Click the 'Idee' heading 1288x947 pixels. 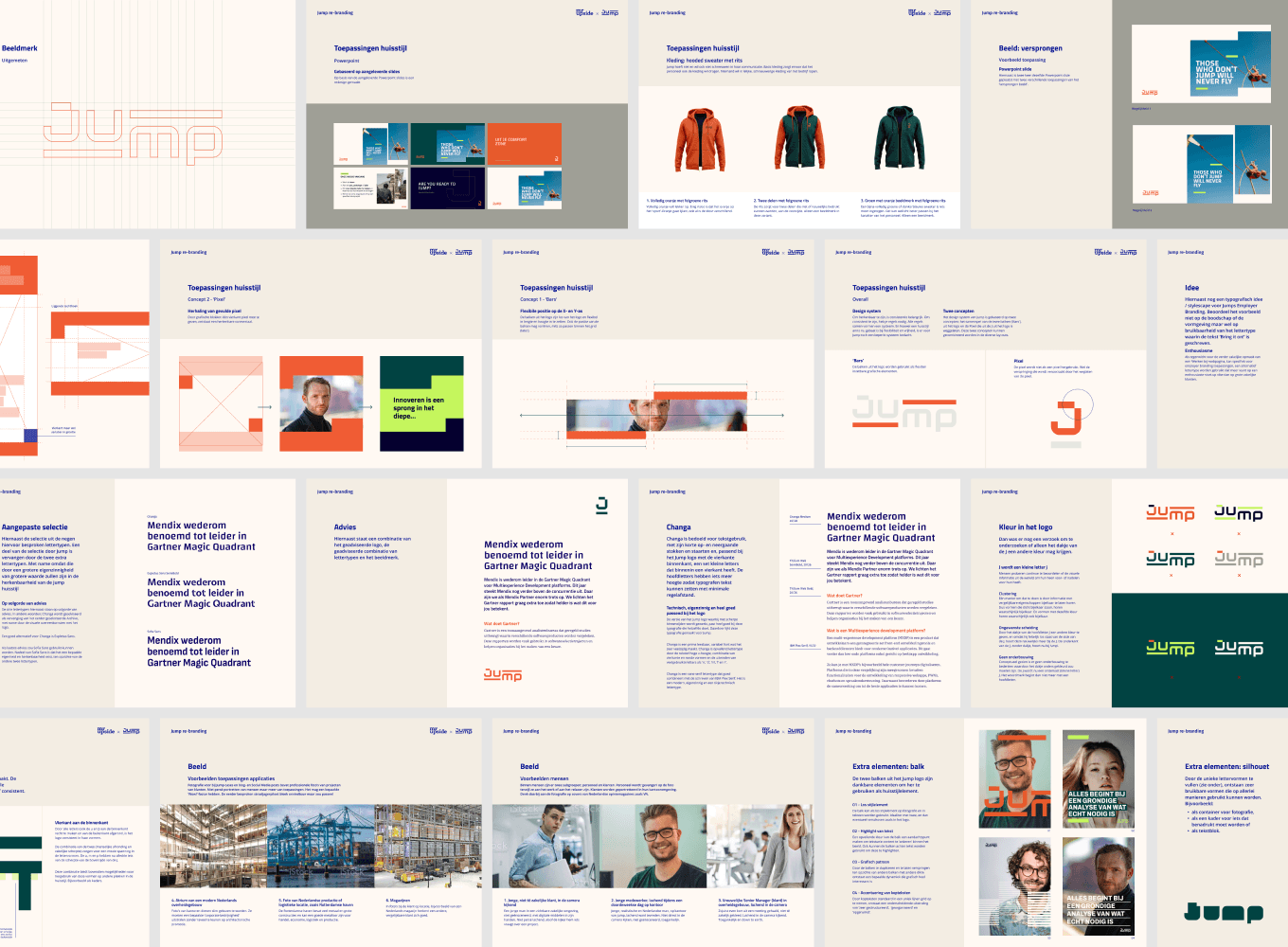(1191, 288)
